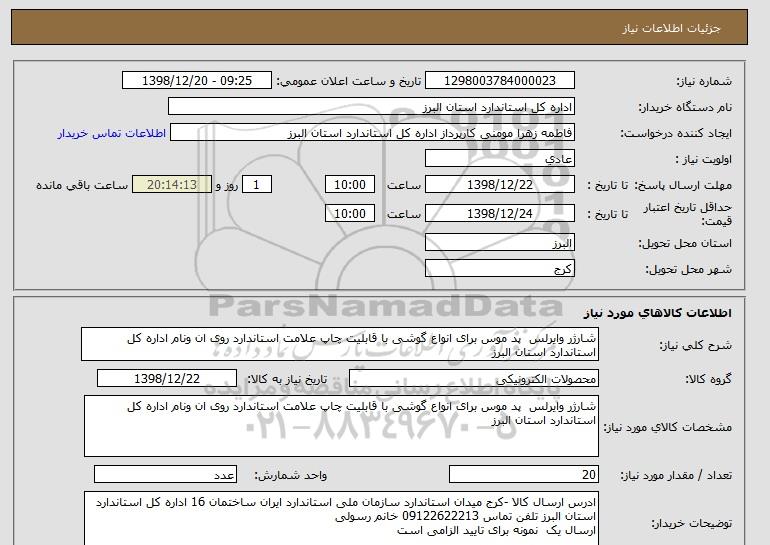The image size is (770, 545).
Task: Click the تاریخ نیاز به کالا label
Action: point(287,379)
